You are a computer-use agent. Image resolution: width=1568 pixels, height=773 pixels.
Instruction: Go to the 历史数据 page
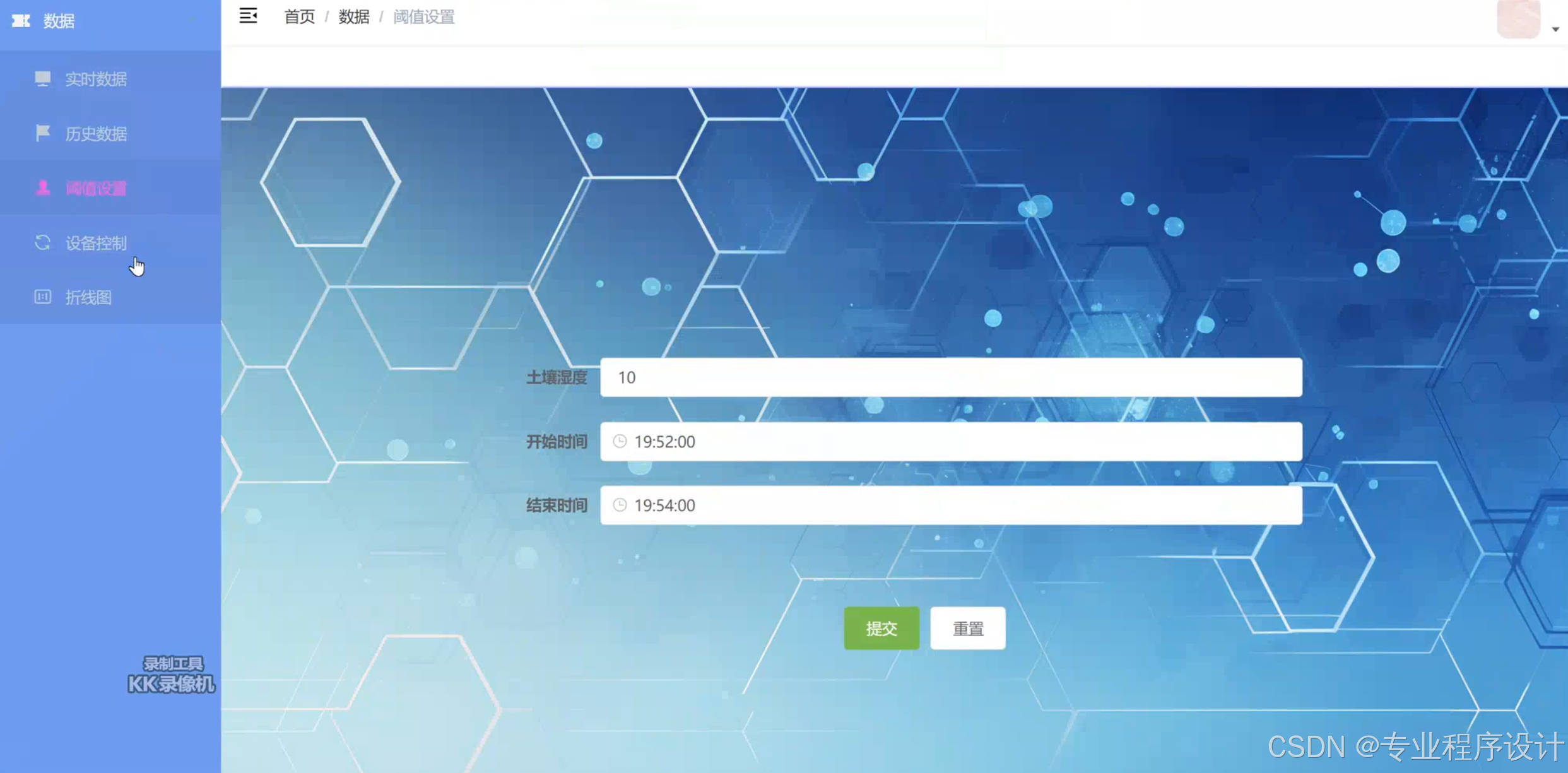[96, 134]
